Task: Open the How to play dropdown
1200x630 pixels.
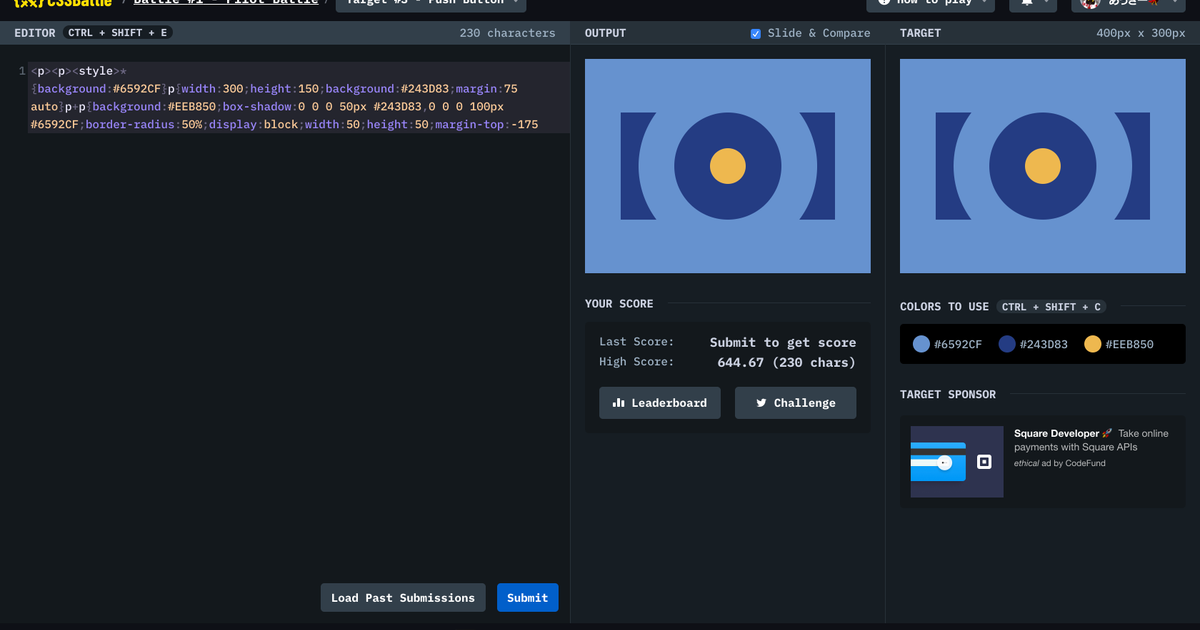Action: (930, 4)
